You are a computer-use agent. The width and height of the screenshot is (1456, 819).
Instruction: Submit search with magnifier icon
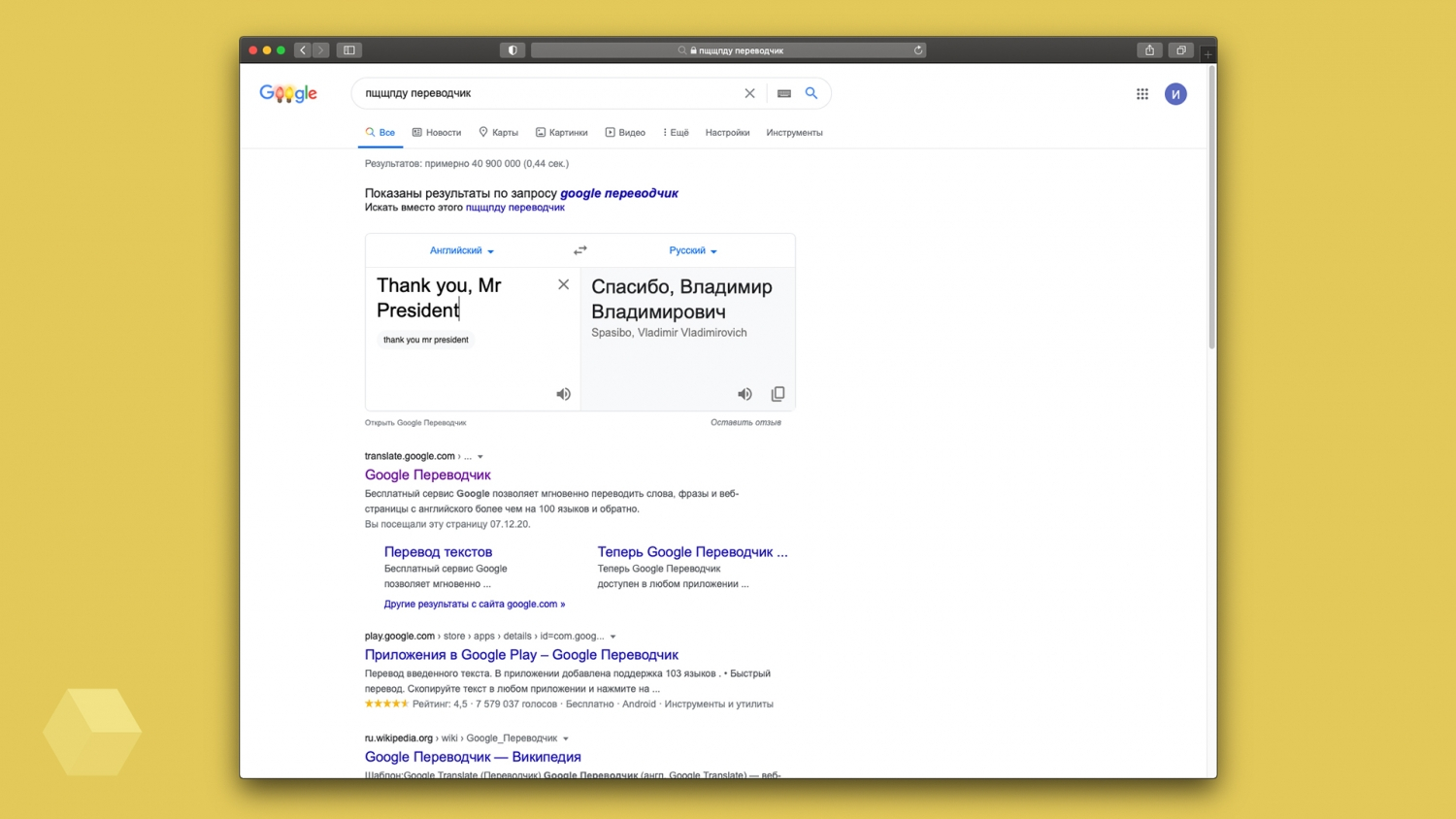(811, 93)
